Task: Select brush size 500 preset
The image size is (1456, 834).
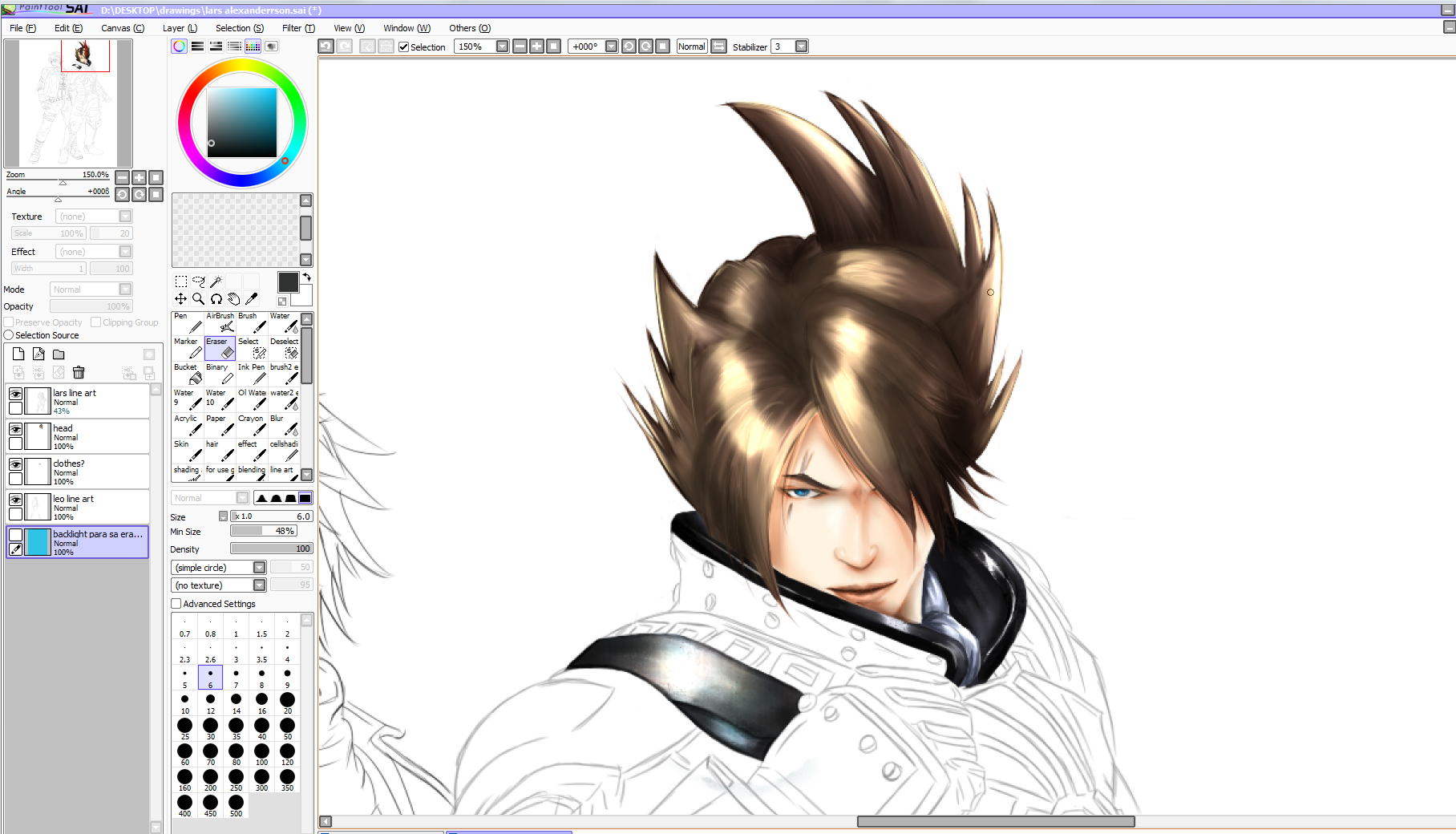Action: pyautogui.click(x=236, y=806)
